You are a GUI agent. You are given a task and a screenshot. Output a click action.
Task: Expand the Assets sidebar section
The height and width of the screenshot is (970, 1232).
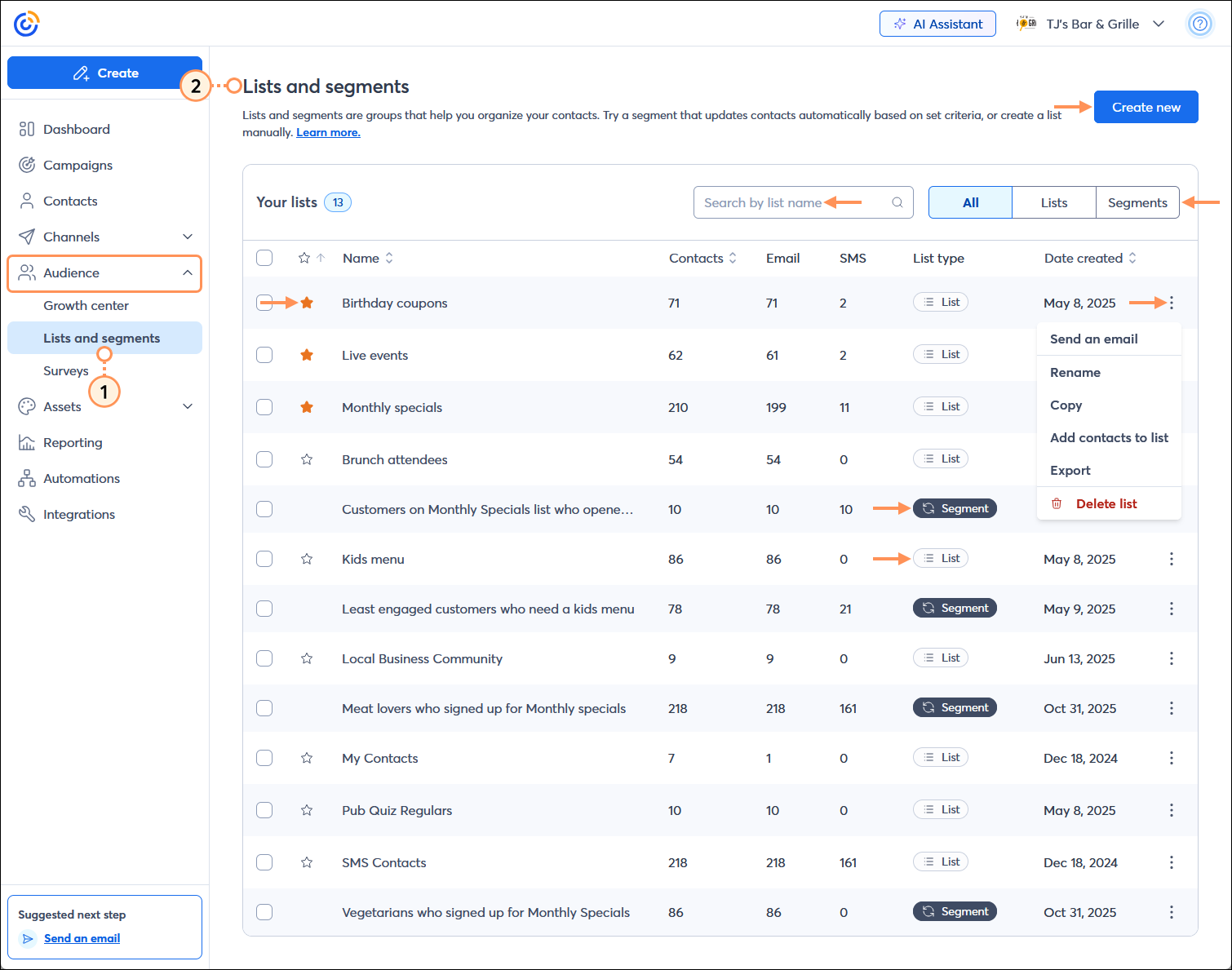(x=188, y=406)
